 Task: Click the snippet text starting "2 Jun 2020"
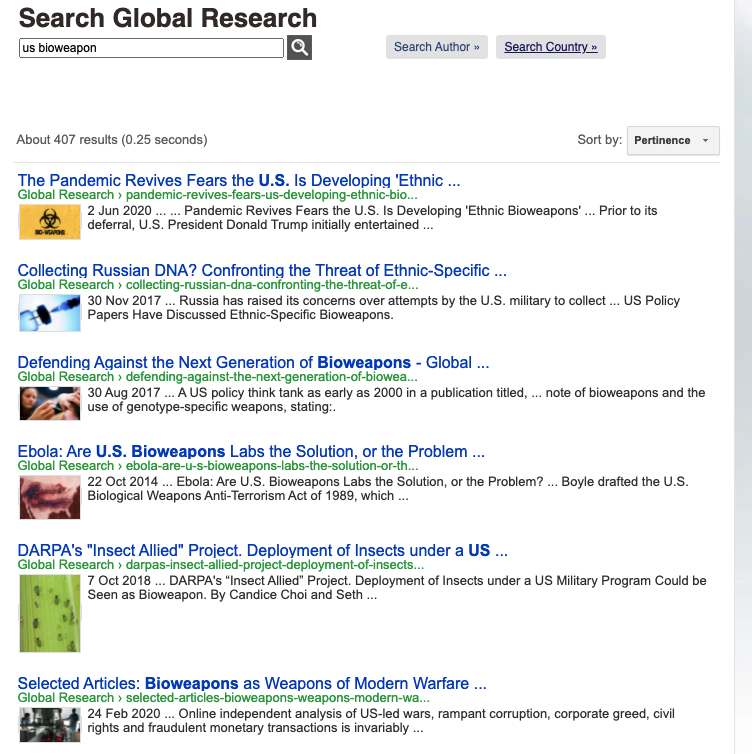tap(372, 218)
